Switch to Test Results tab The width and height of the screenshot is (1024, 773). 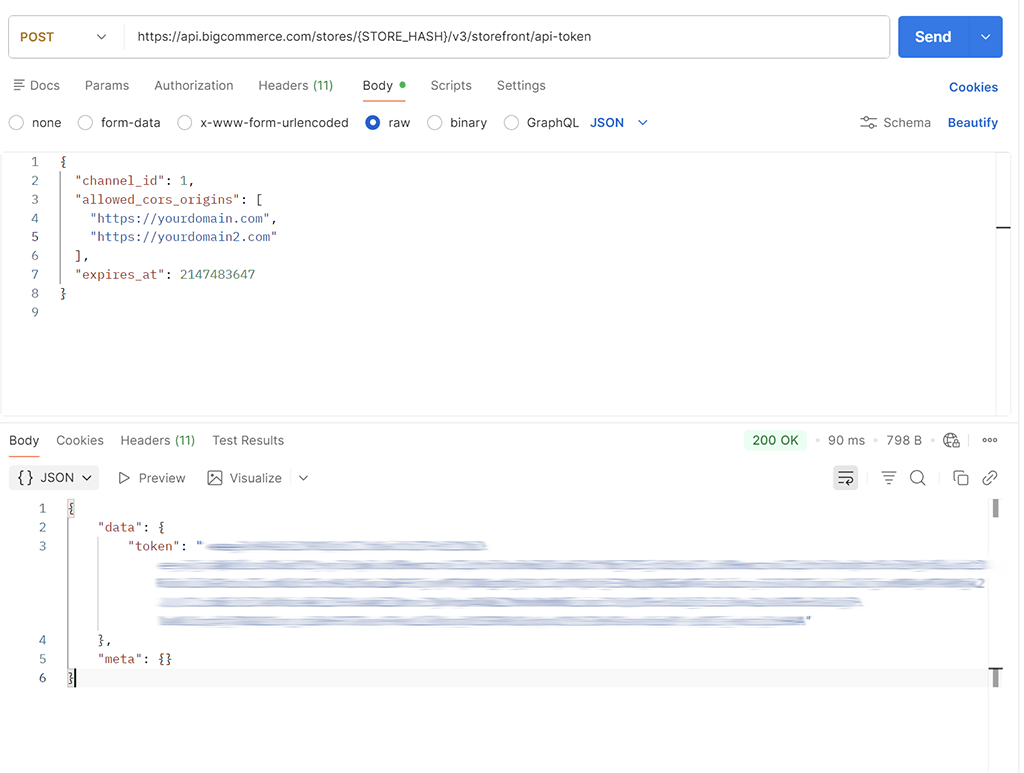coord(248,440)
